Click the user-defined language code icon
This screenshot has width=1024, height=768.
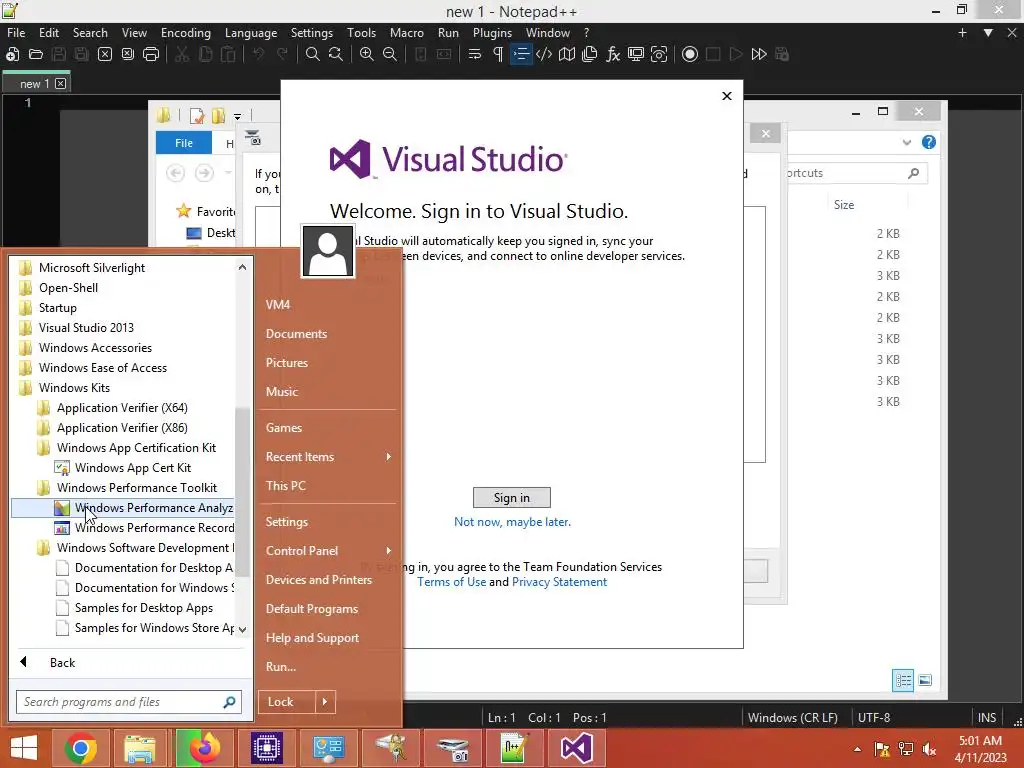pos(544,54)
